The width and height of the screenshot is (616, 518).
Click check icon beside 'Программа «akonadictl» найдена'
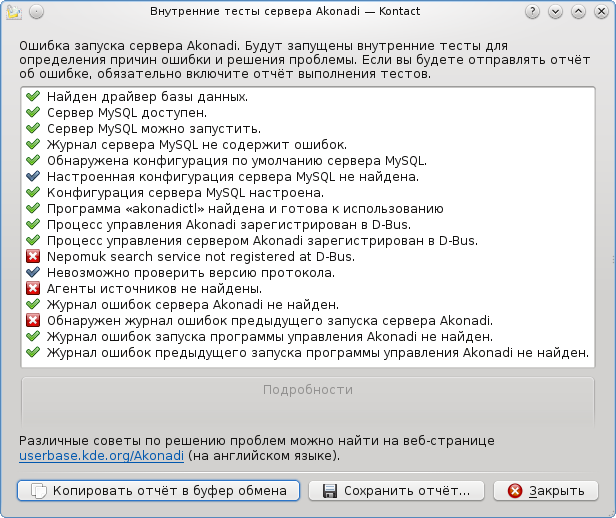tap(33, 208)
